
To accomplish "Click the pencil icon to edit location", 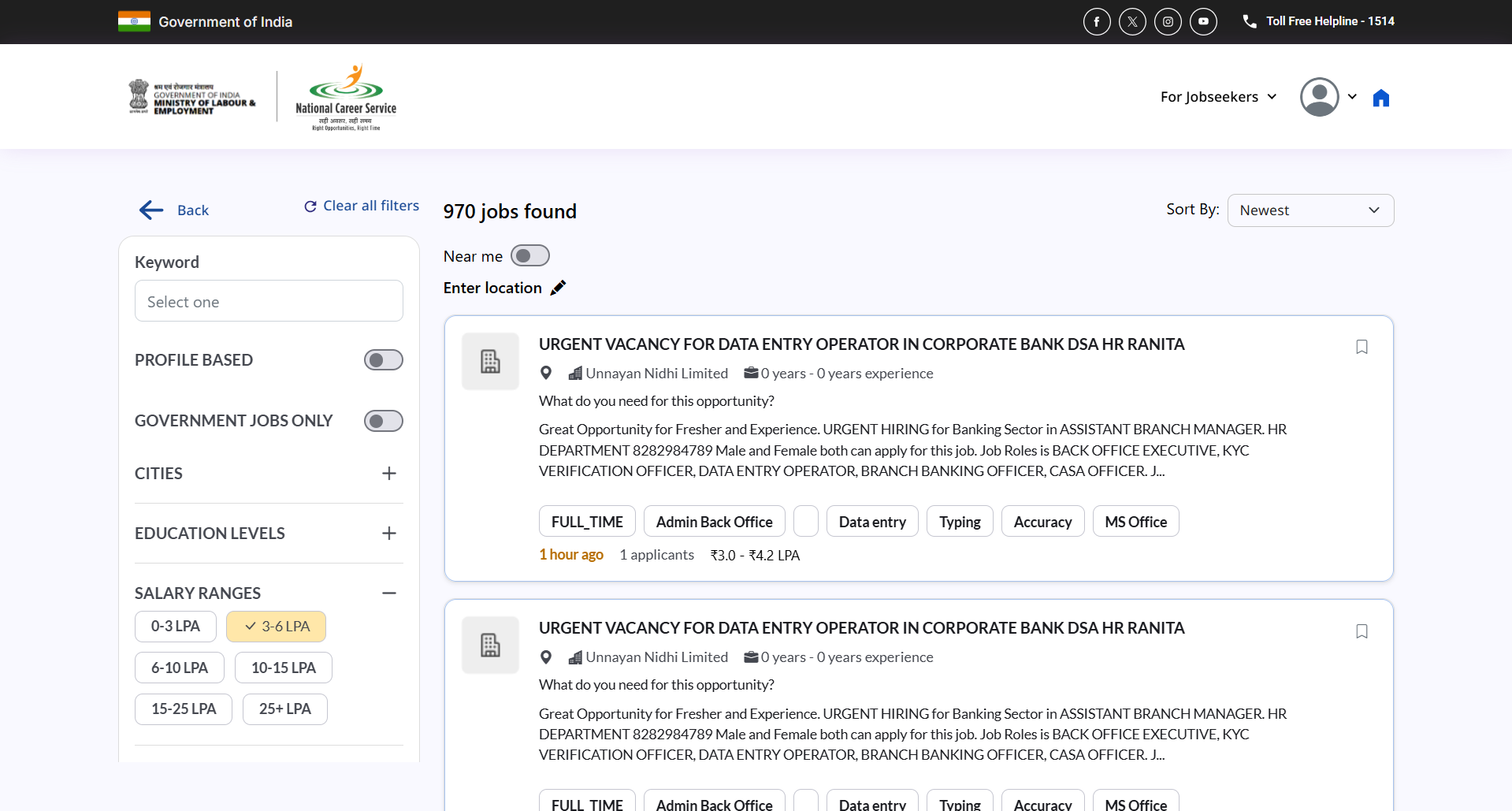I will pyautogui.click(x=558, y=288).
